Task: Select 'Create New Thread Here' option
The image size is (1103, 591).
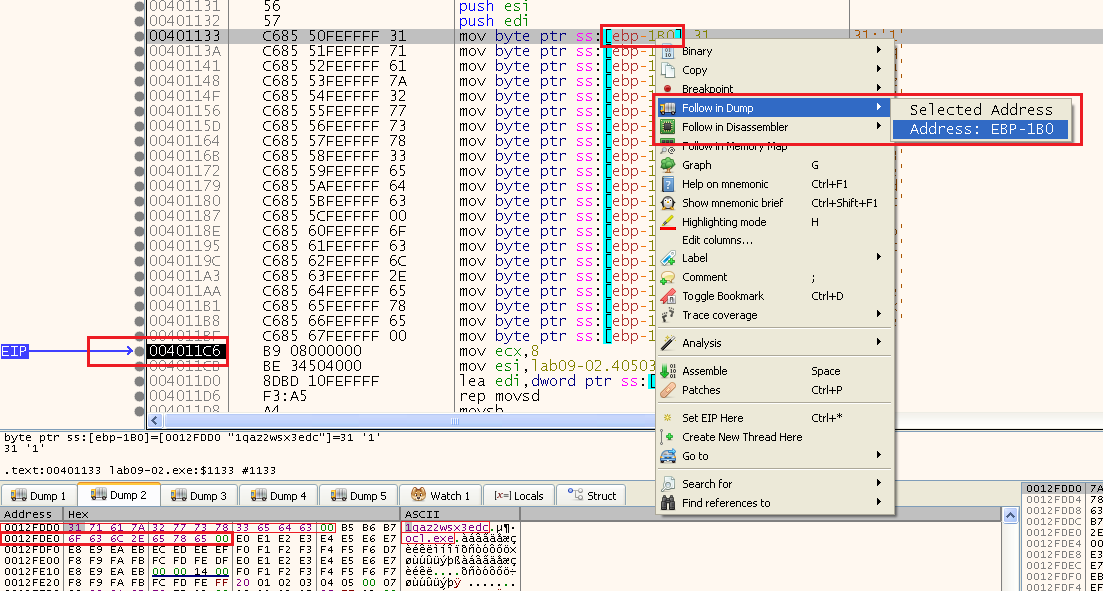Action: (x=742, y=437)
